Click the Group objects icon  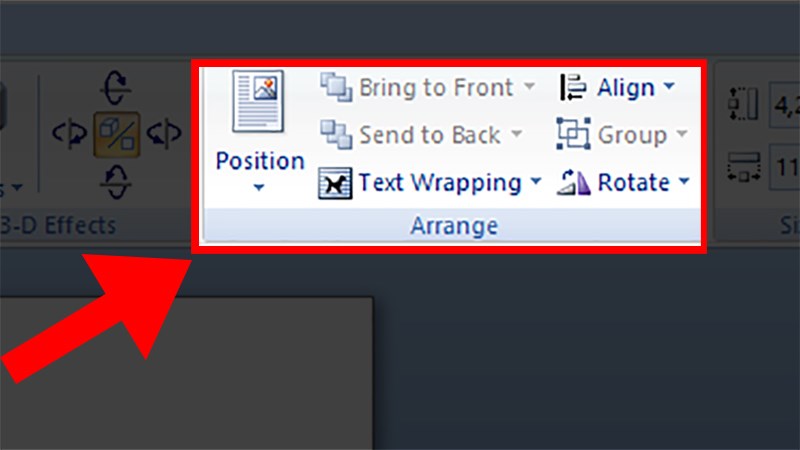pos(573,134)
